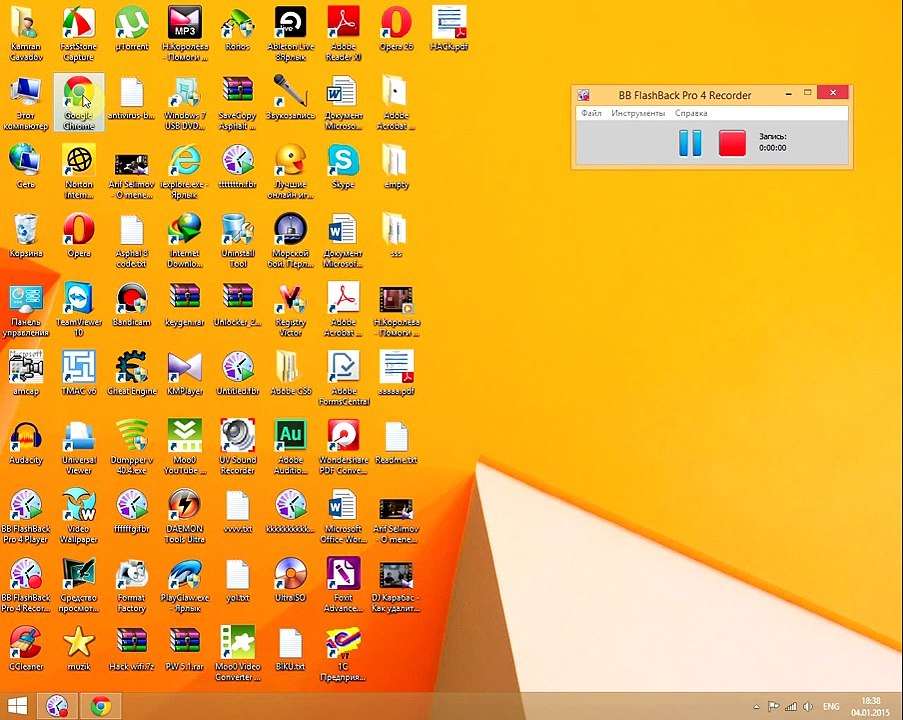Click the Chrome icon in the taskbar
903x720 pixels.
coord(101,706)
